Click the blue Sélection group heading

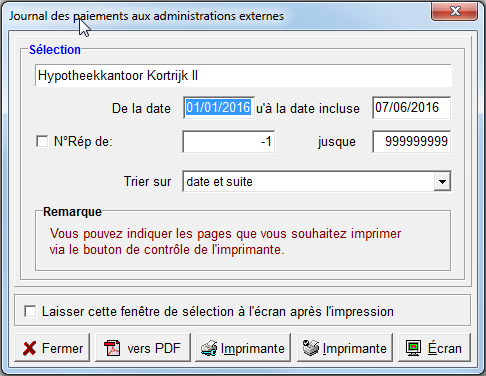tap(55, 50)
